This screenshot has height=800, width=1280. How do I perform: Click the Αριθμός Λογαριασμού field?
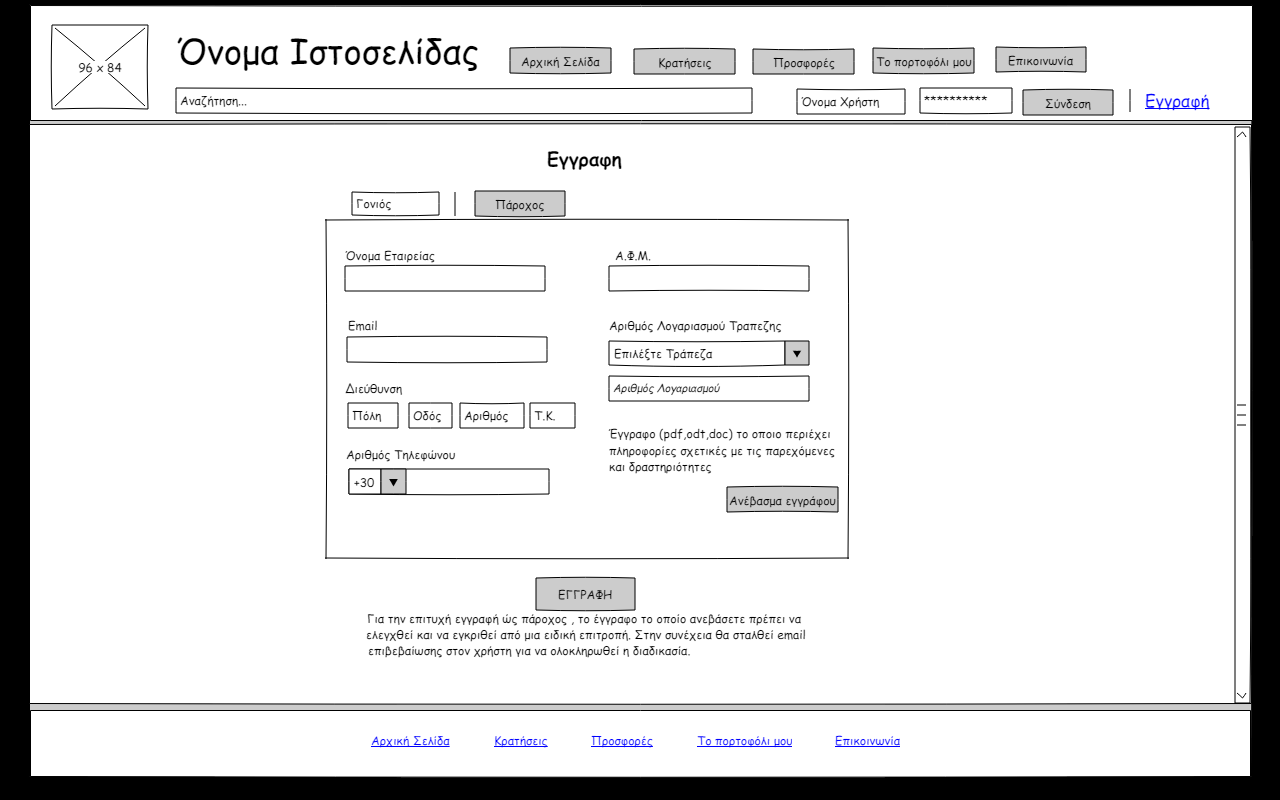click(x=709, y=389)
